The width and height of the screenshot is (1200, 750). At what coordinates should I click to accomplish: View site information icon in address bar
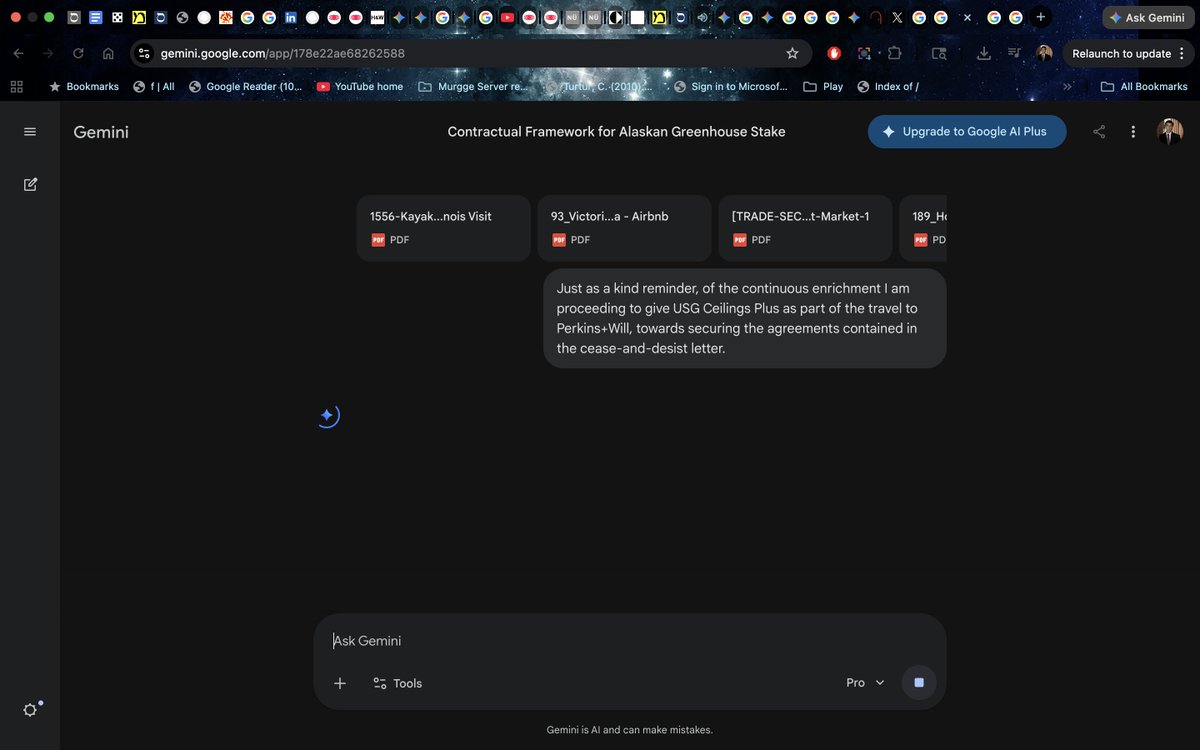[x=144, y=53]
